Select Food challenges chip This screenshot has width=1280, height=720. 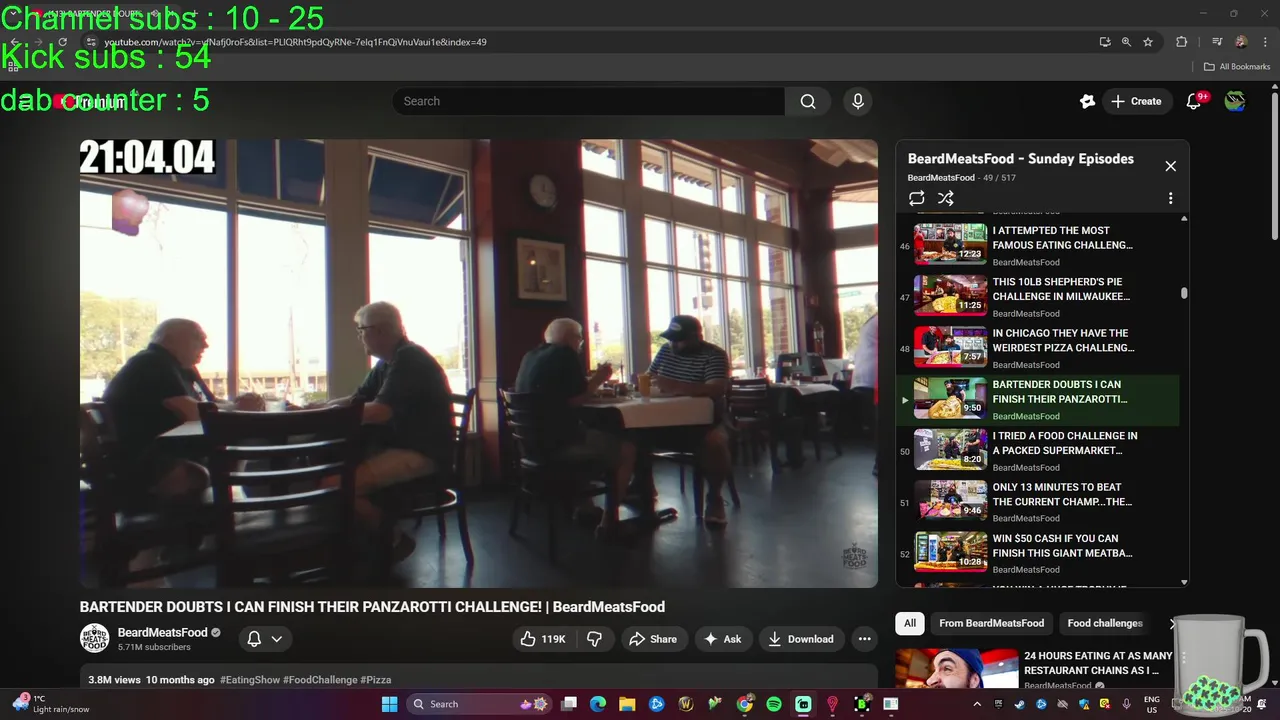pyautogui.click(x=1104, y=623)
